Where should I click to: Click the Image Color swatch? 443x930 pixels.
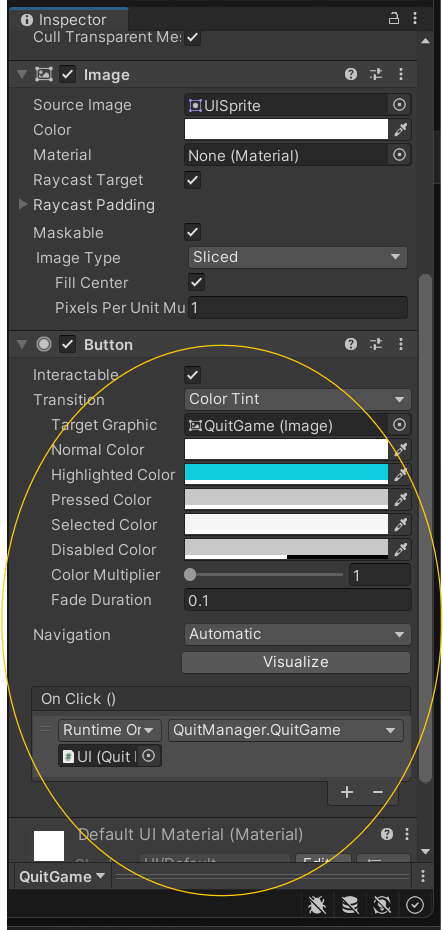286,129
